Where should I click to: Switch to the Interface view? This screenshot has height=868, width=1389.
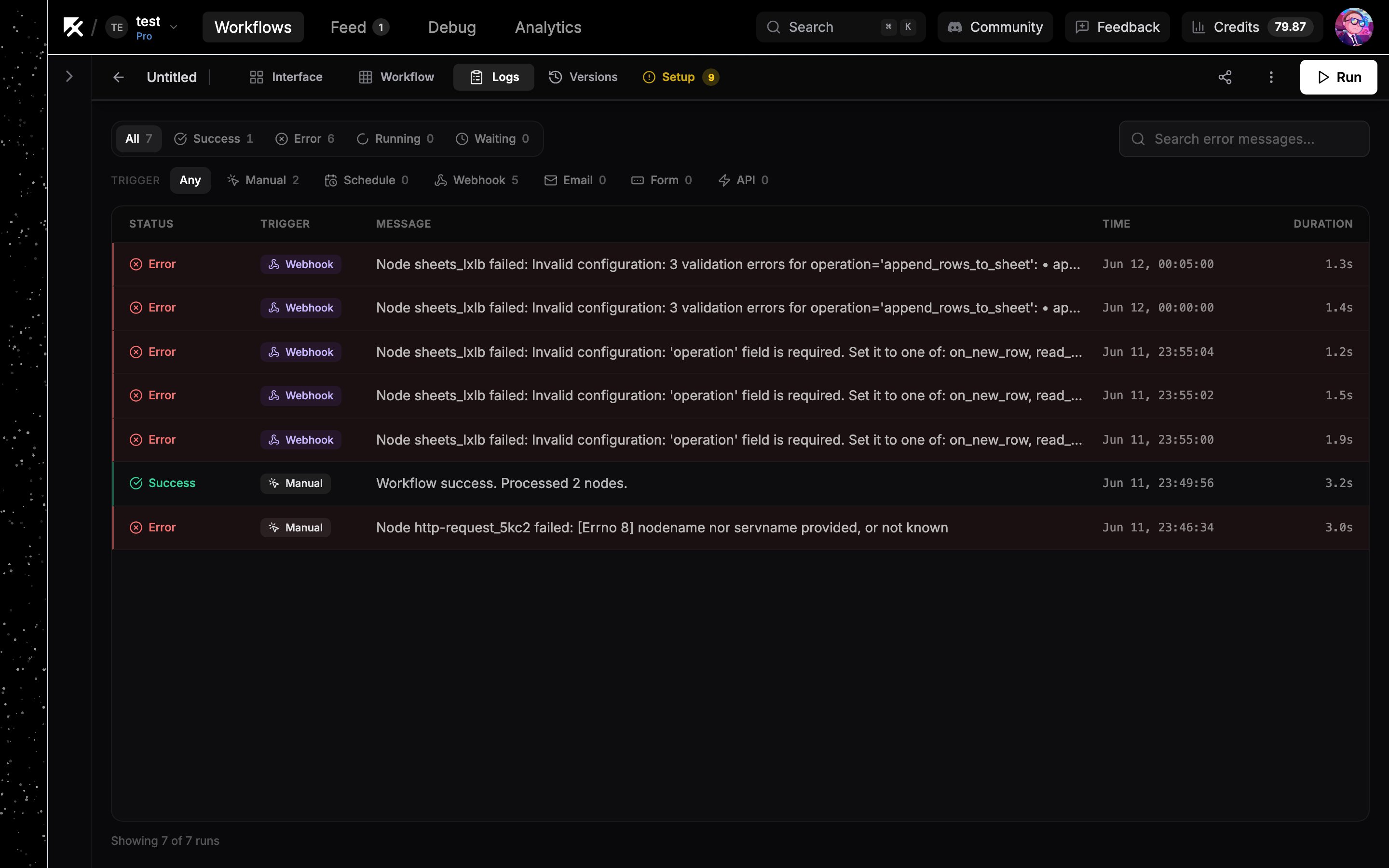click(286, 77)
